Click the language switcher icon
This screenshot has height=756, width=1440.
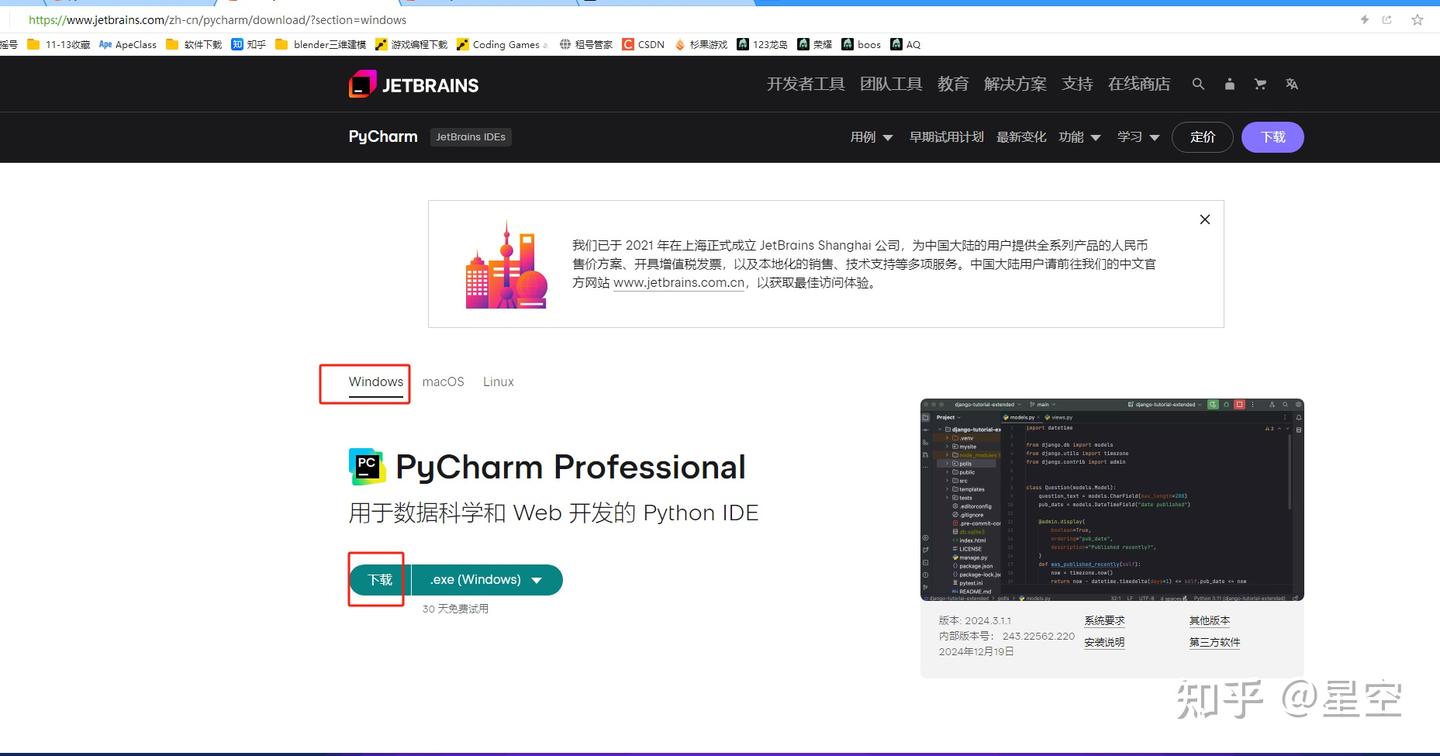1291,84
